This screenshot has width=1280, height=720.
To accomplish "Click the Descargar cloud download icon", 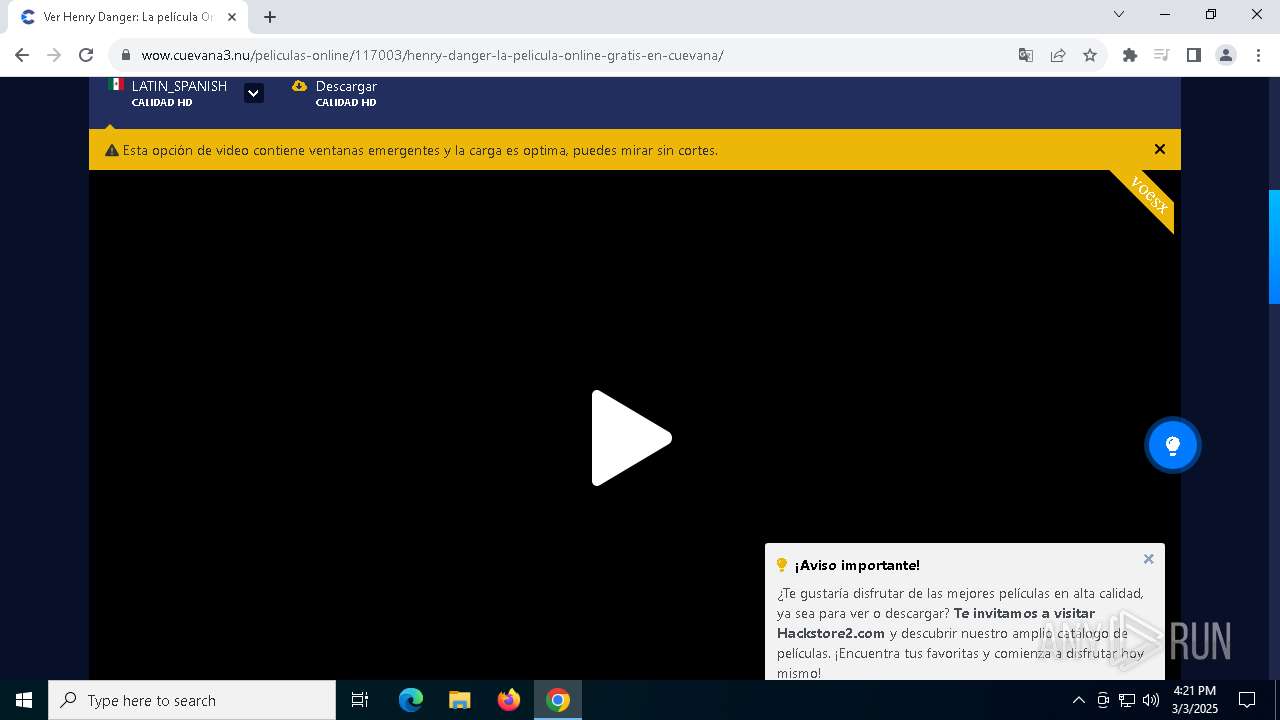I will [x=299, y=86].
